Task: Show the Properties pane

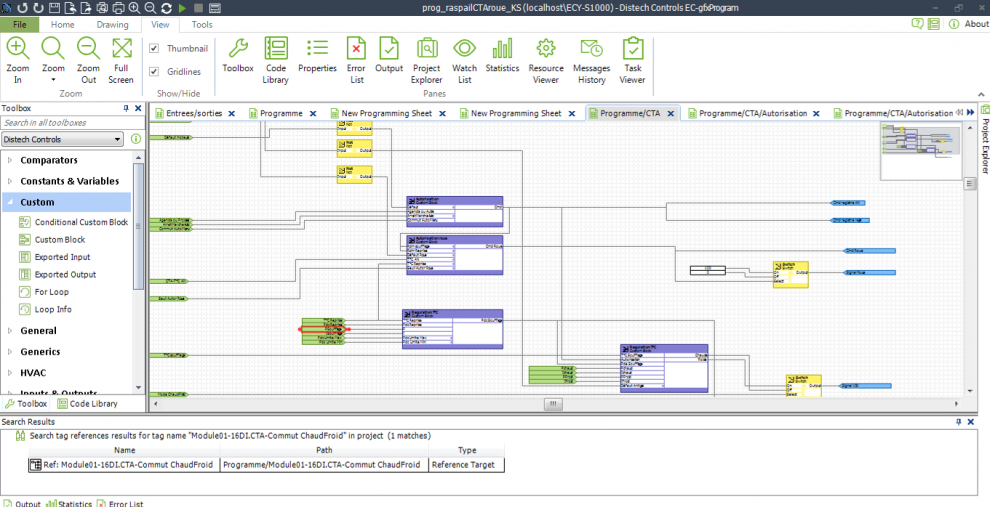Action: (317, 56)
